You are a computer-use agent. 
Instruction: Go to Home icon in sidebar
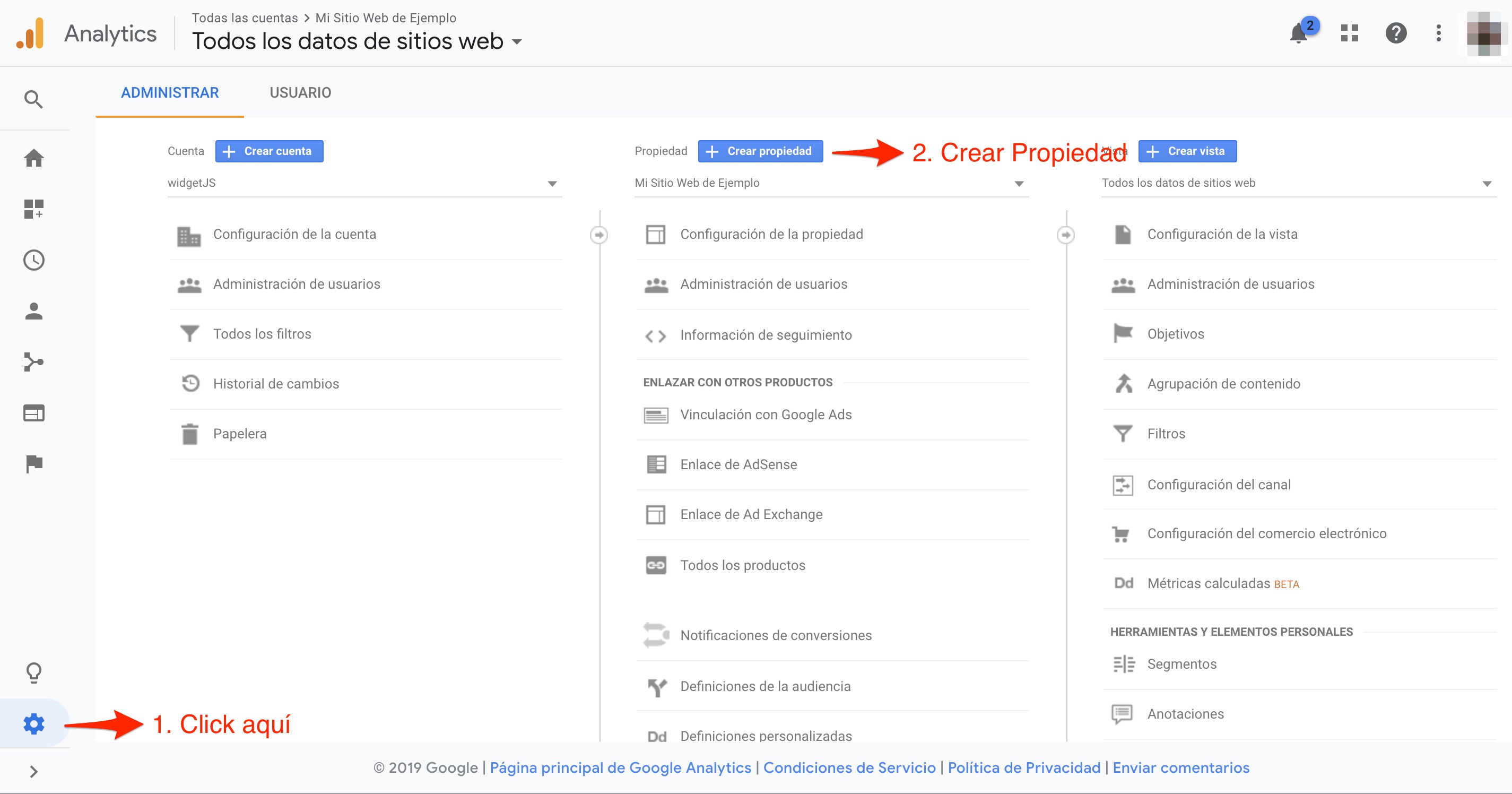[x=33, y=158]
